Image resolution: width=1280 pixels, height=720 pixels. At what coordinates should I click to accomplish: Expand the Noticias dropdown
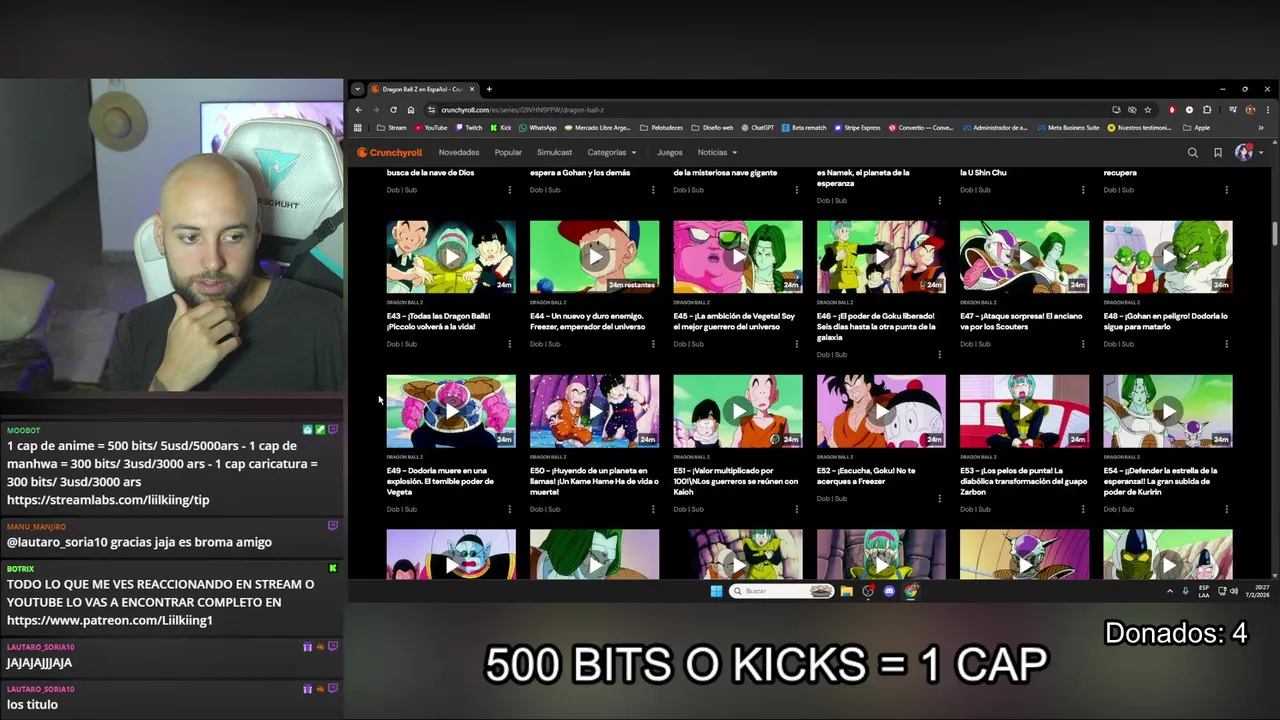click(717, 153)
